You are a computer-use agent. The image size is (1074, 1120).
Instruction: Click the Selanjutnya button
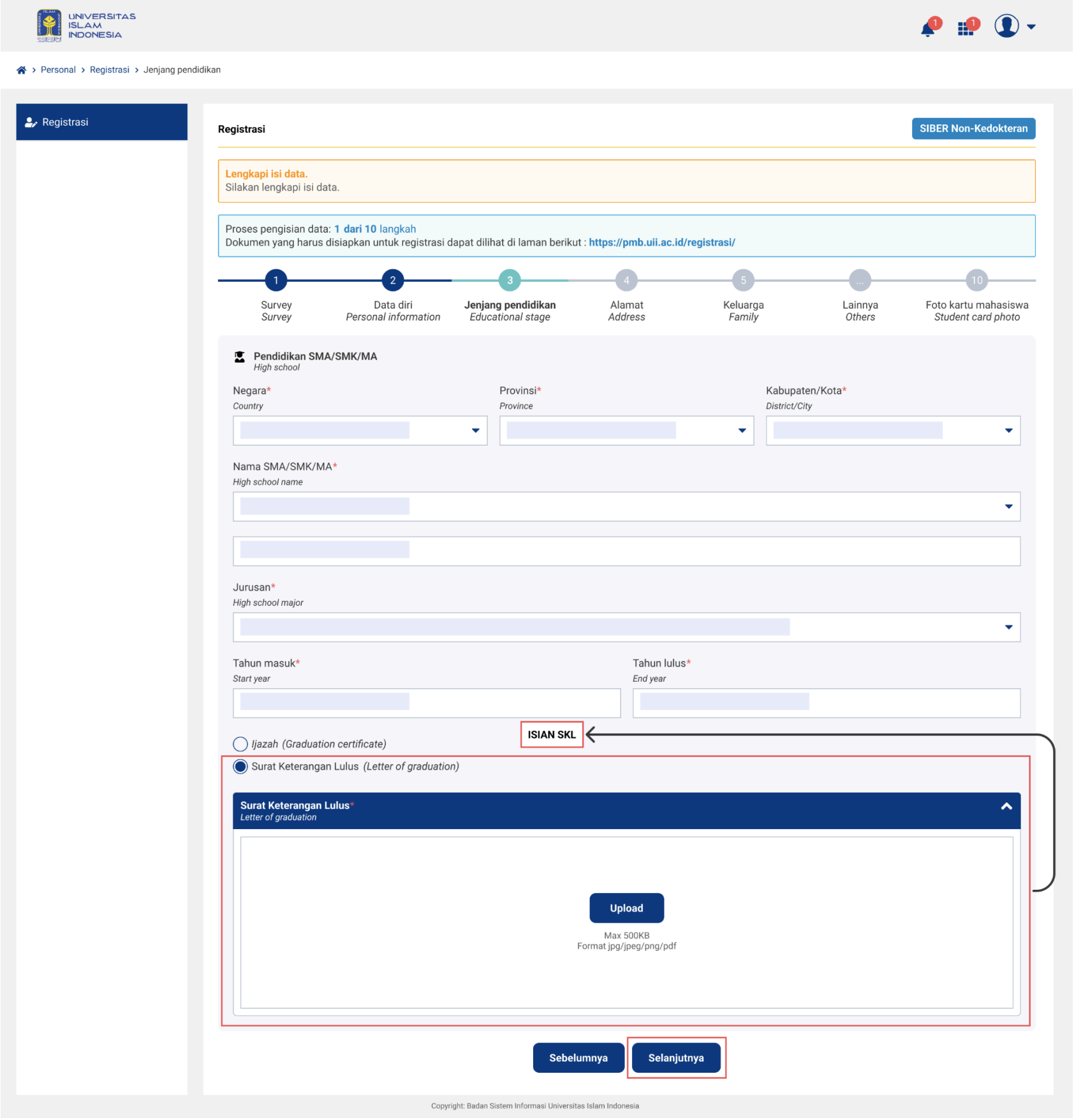coord(676,1059)
